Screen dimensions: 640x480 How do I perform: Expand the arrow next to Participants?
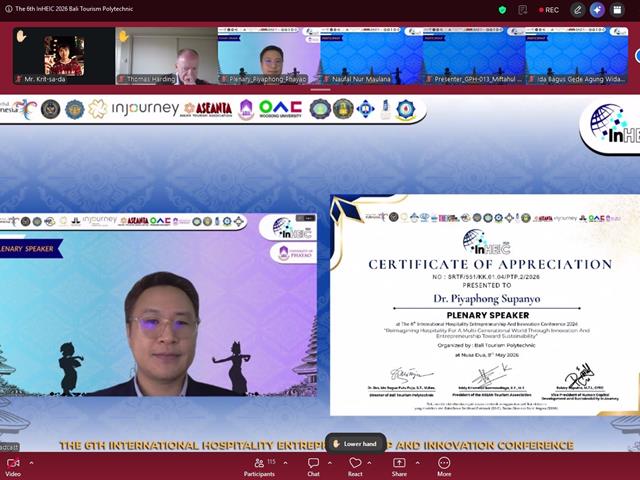coord(285,463)
